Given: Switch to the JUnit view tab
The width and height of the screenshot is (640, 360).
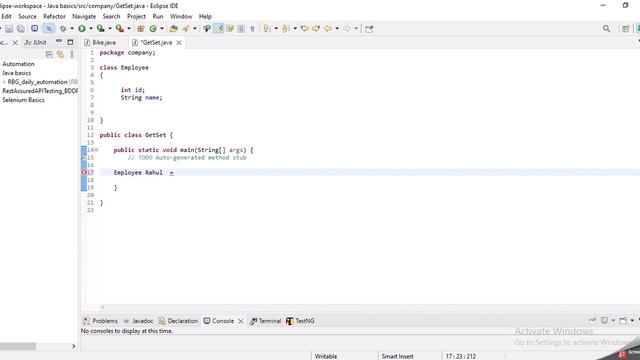Looking at the screenshot, I should click(35, 42).
